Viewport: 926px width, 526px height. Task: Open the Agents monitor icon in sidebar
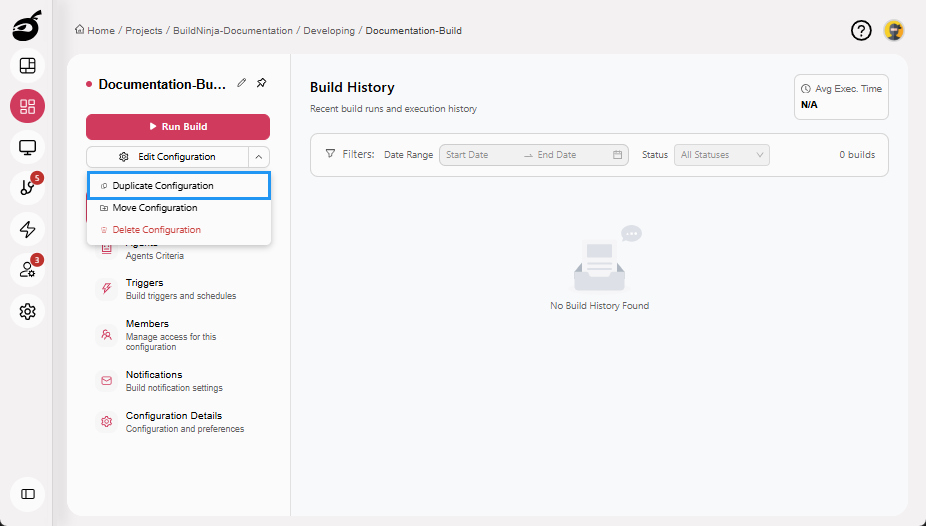(x=28, y=147)
